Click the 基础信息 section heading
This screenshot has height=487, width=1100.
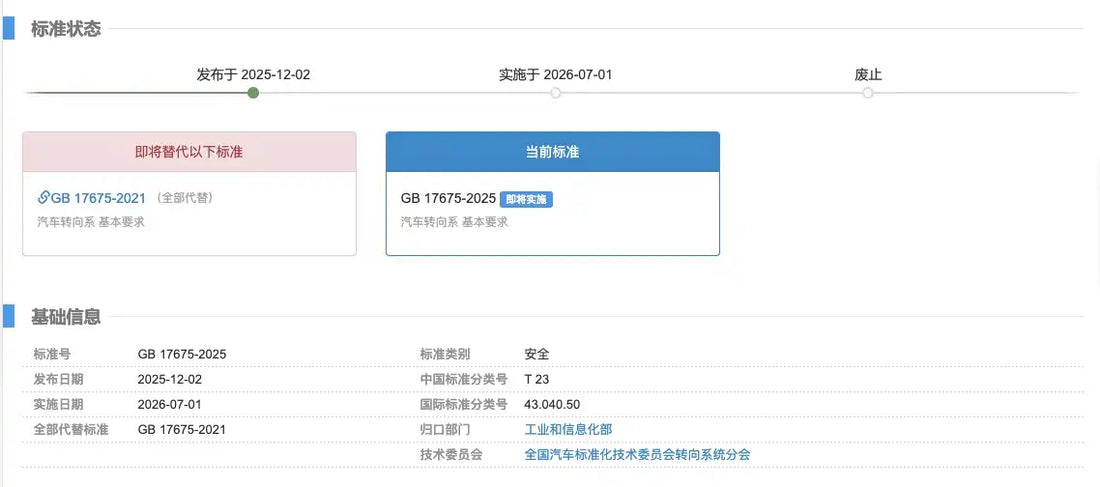pyautogui.click(x=66, y=316)
